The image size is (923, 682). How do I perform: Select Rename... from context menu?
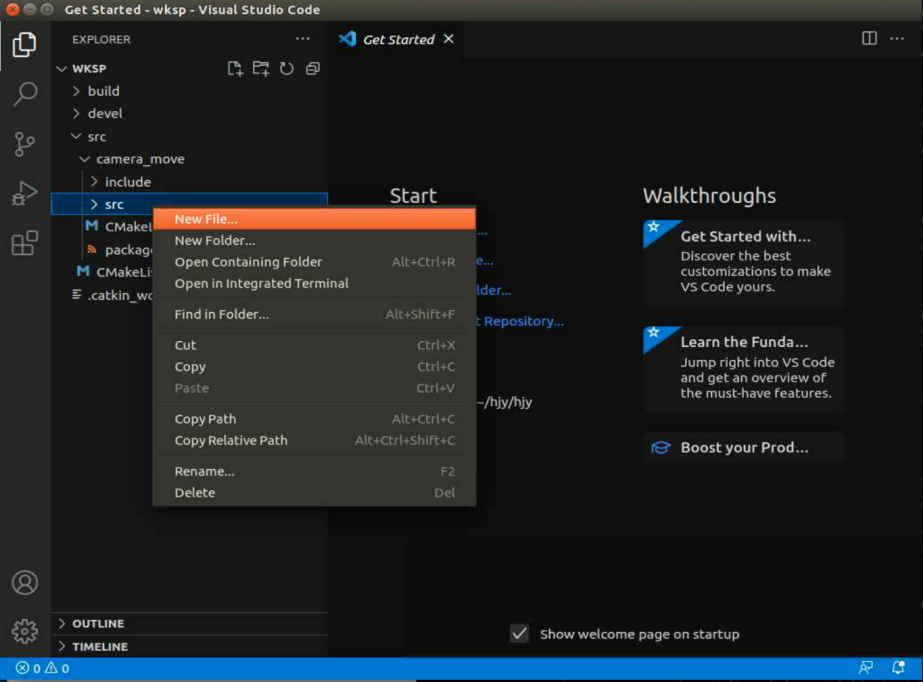[314, 471]
